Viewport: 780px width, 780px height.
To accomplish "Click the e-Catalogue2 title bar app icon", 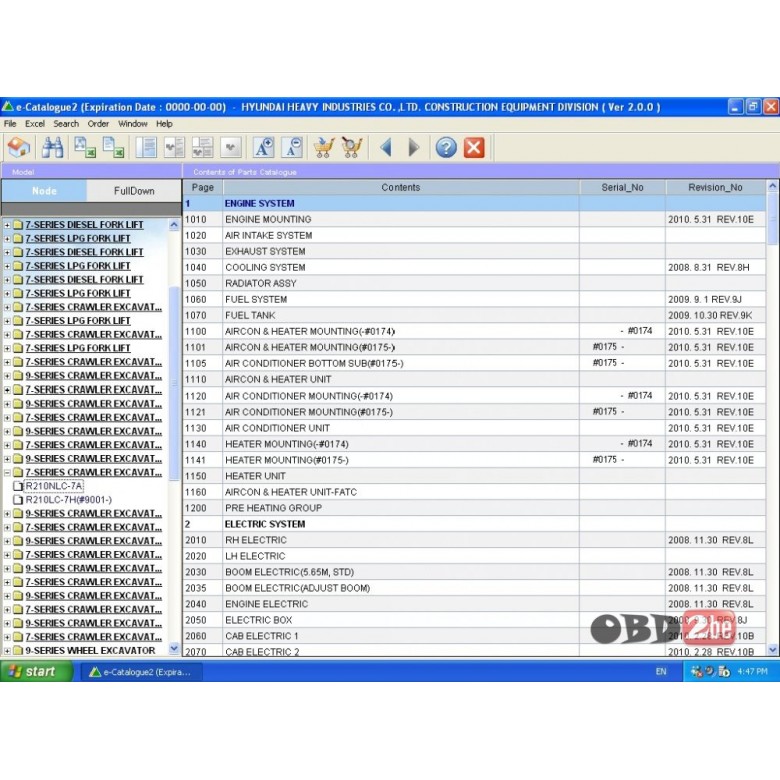I will point(7,106).
